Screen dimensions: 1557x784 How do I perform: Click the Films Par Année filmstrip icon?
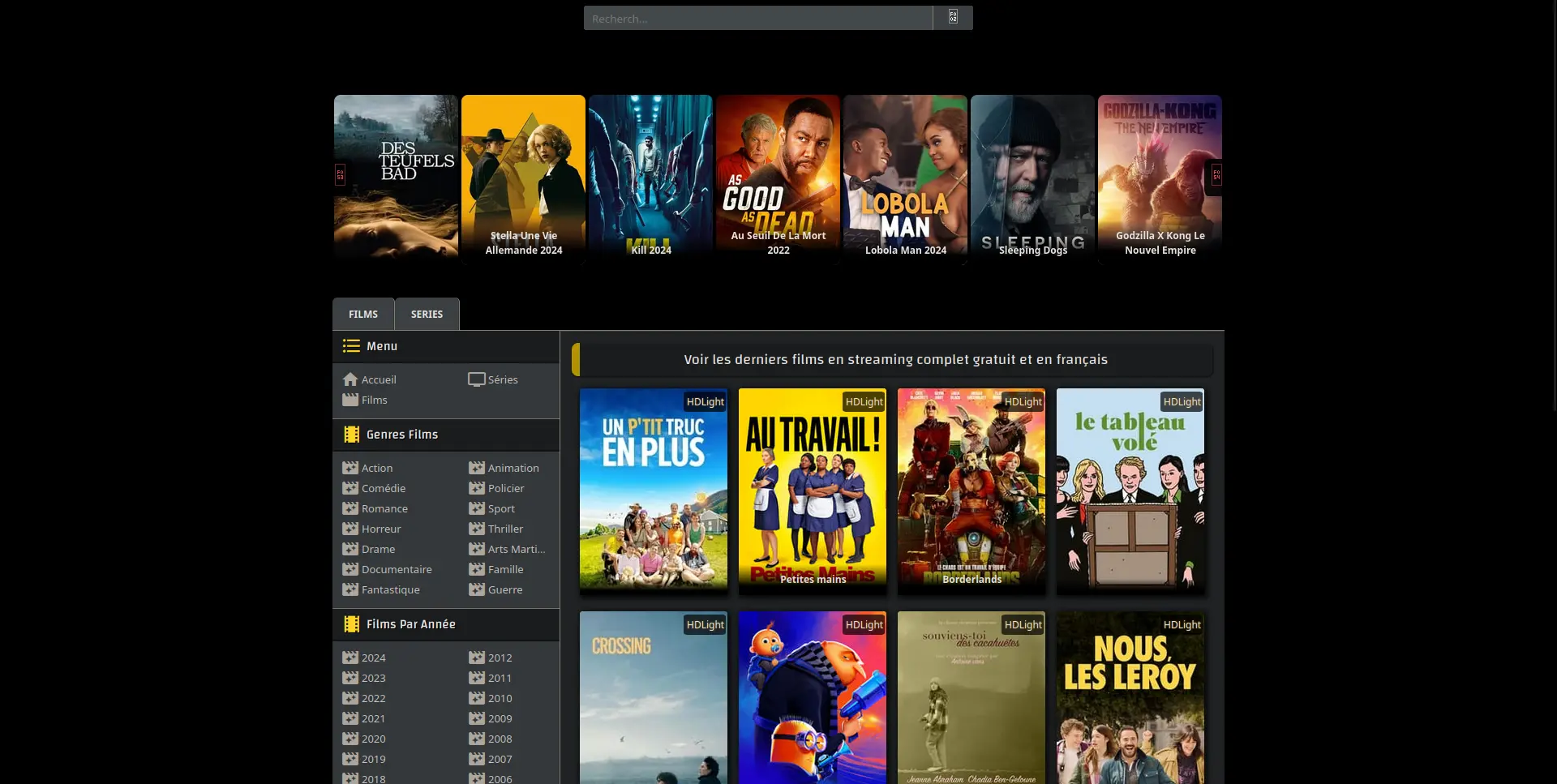coord(351,624)
